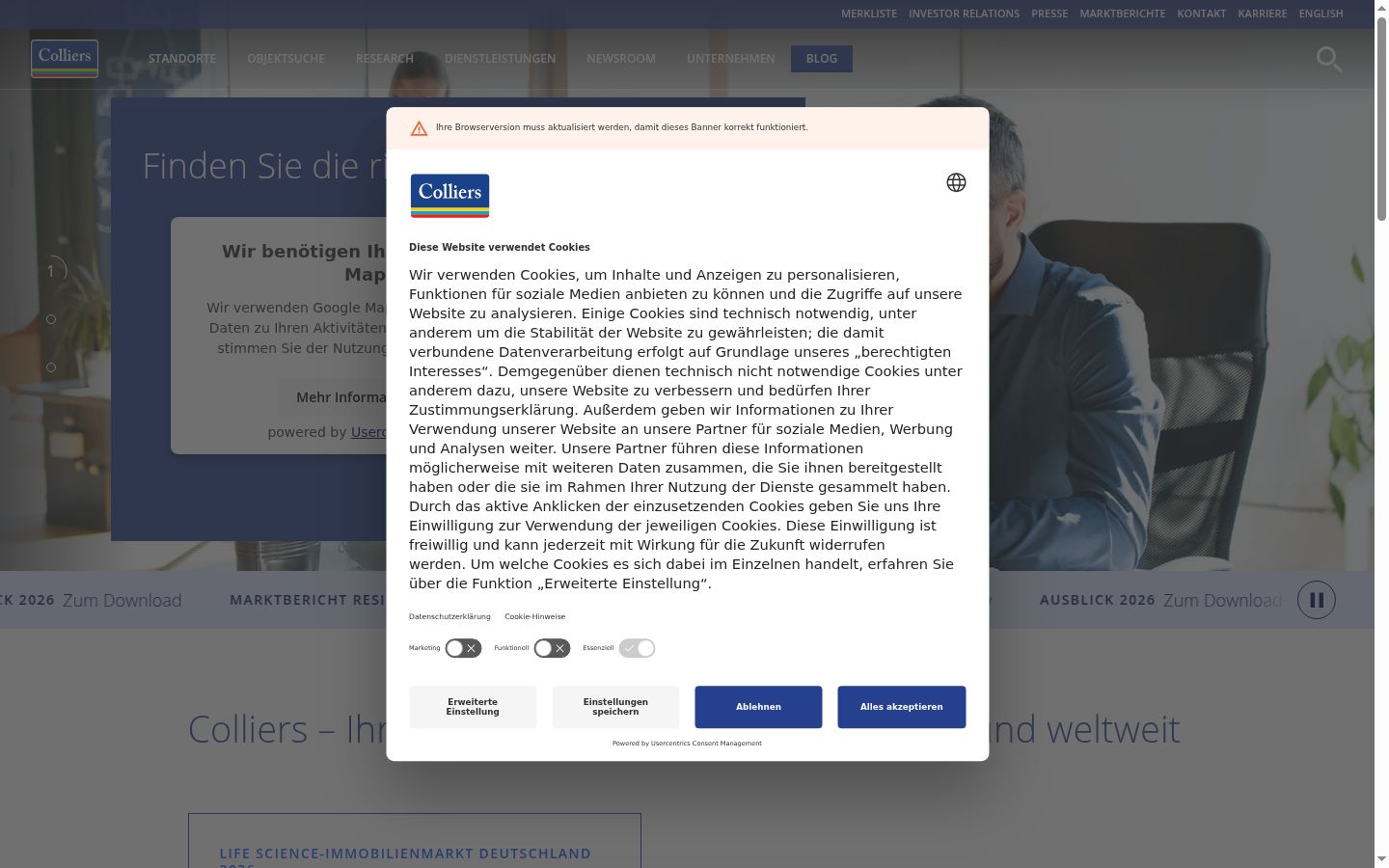The height and width of the screenshot is (868, 1389).
Task: Open MERKLISTE in top bar
Action: 869,14
